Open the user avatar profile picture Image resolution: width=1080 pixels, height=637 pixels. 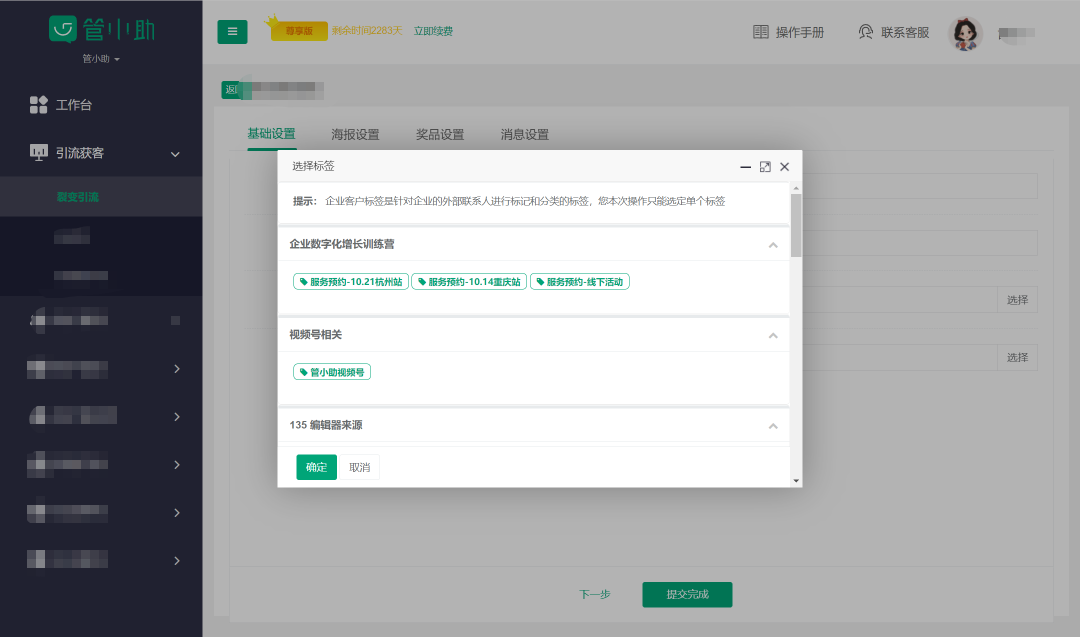pyautogui.click(x=965, y=34)
